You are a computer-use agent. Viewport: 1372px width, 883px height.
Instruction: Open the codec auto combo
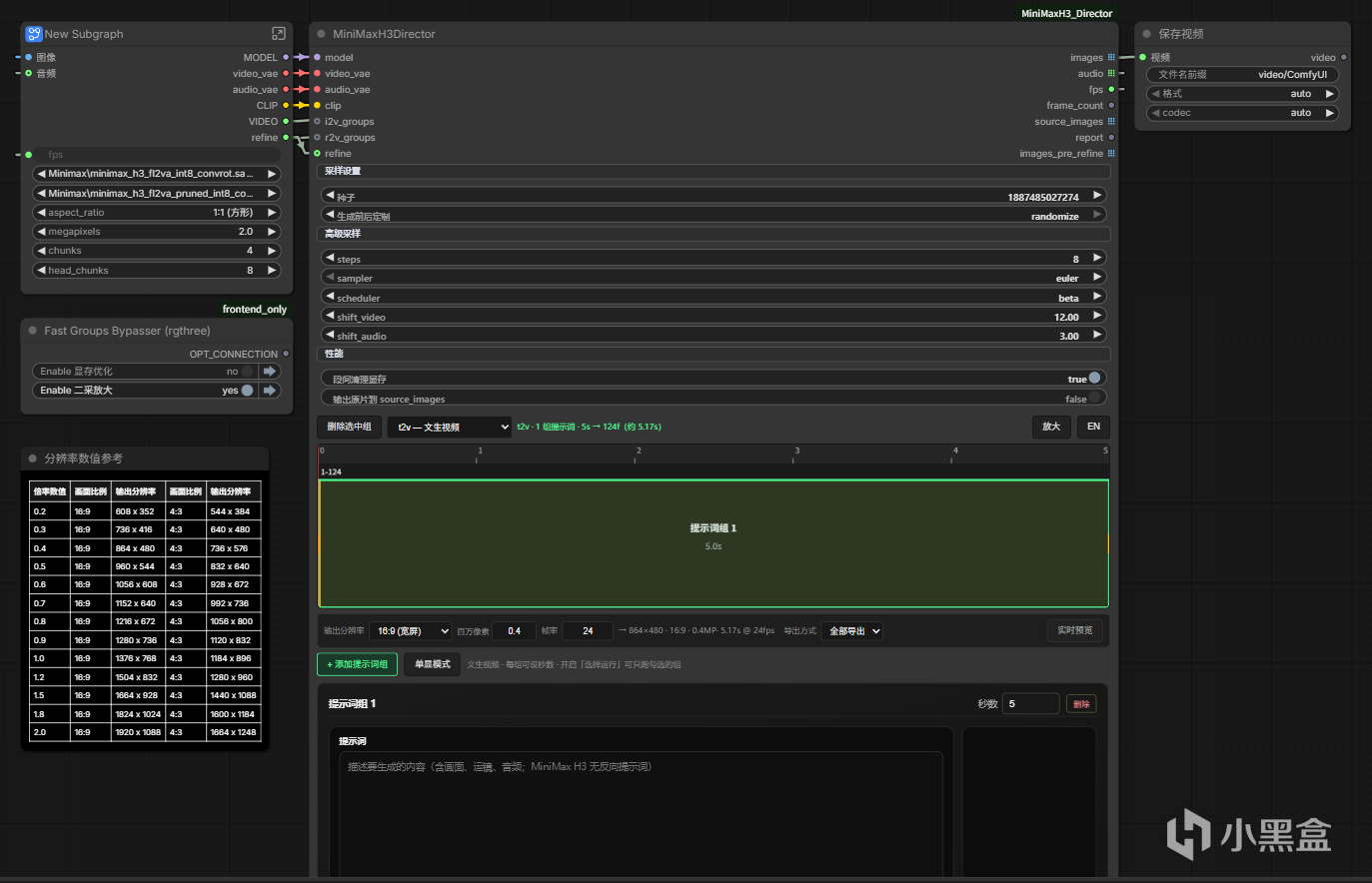tap(1242, 113)
